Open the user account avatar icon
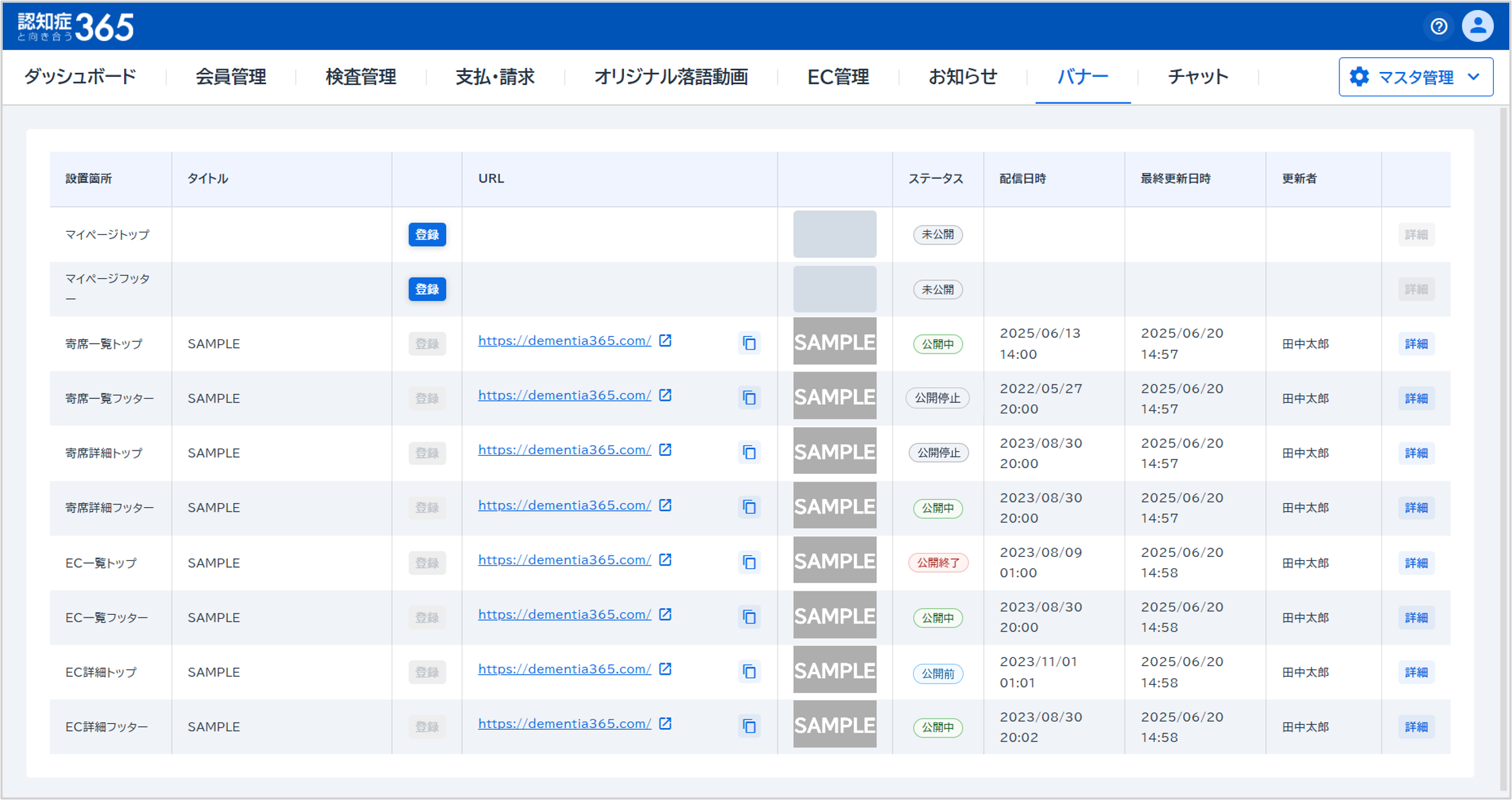Screen dimensions: 1512x800 (1478, 26)
